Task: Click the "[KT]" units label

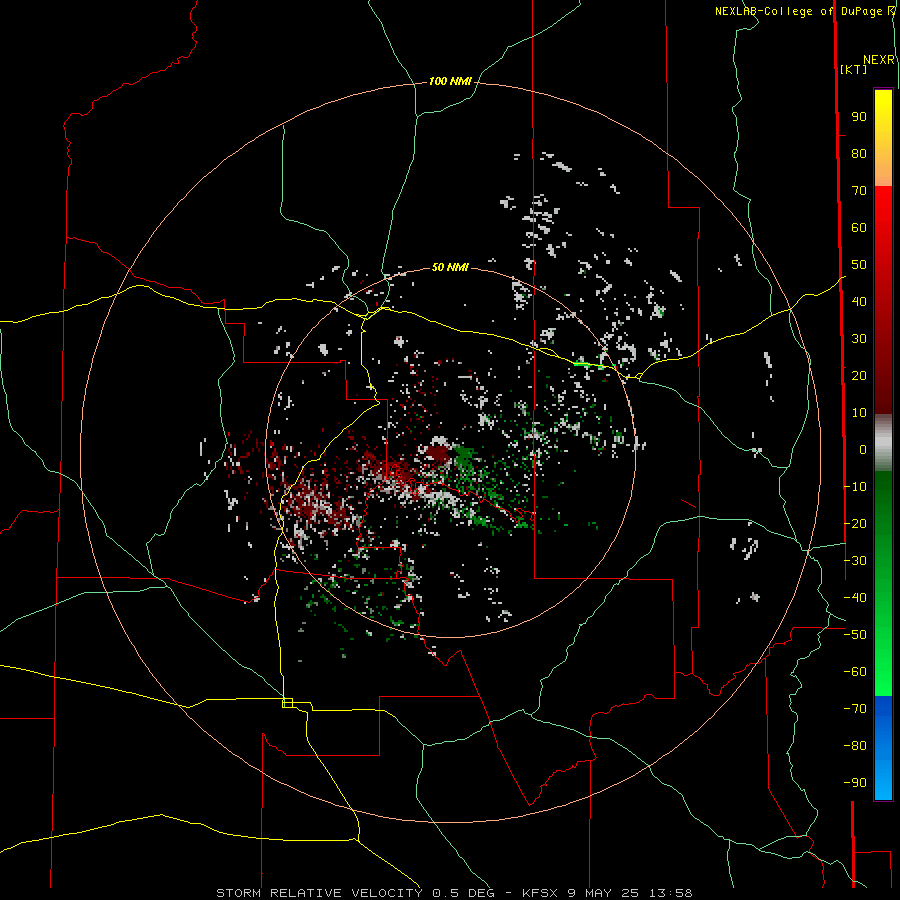Action: [x=854, y=69]
